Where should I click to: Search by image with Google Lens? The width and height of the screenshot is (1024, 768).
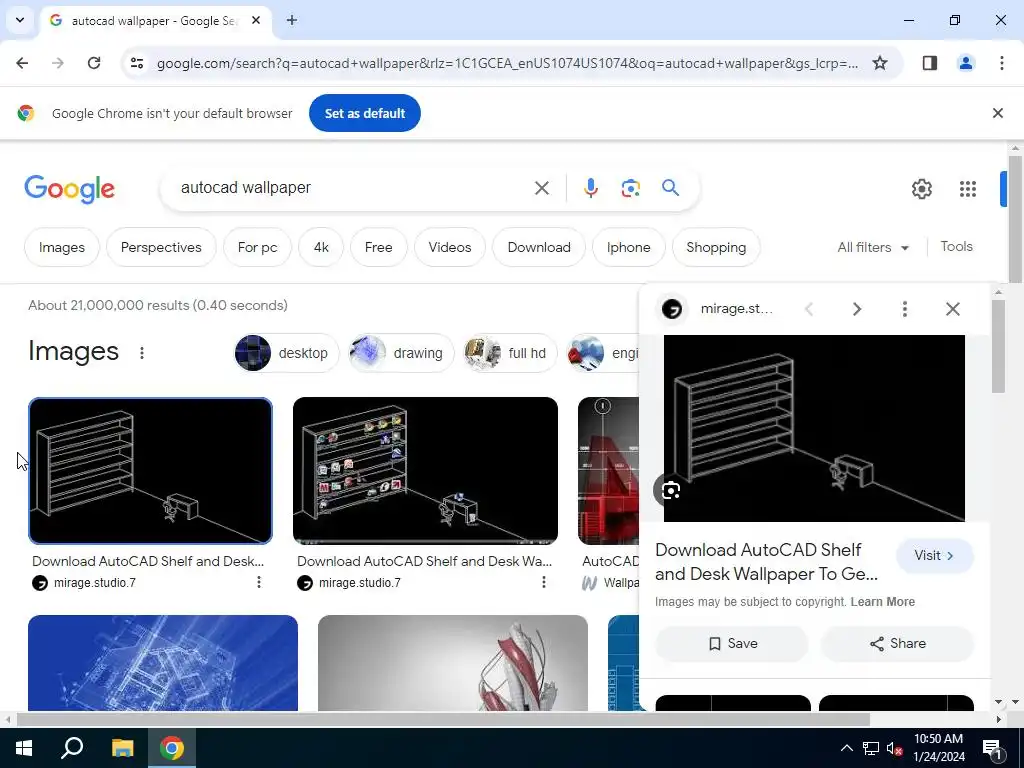(x=630, y=188)
